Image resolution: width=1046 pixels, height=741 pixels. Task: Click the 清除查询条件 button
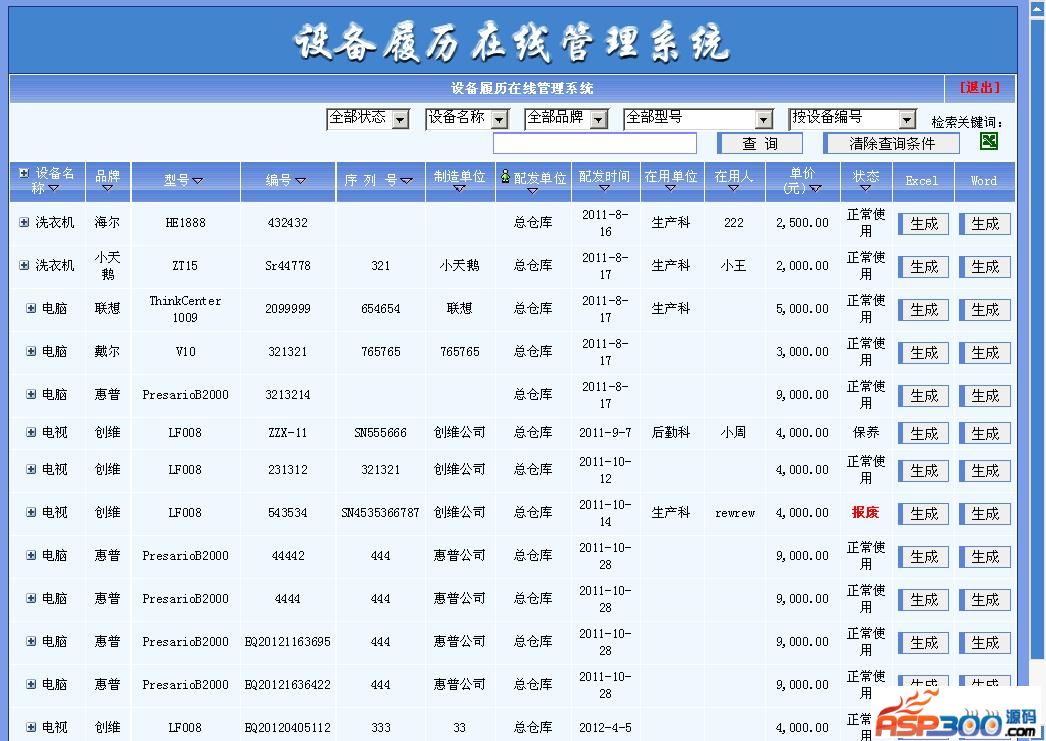point(892,143)
